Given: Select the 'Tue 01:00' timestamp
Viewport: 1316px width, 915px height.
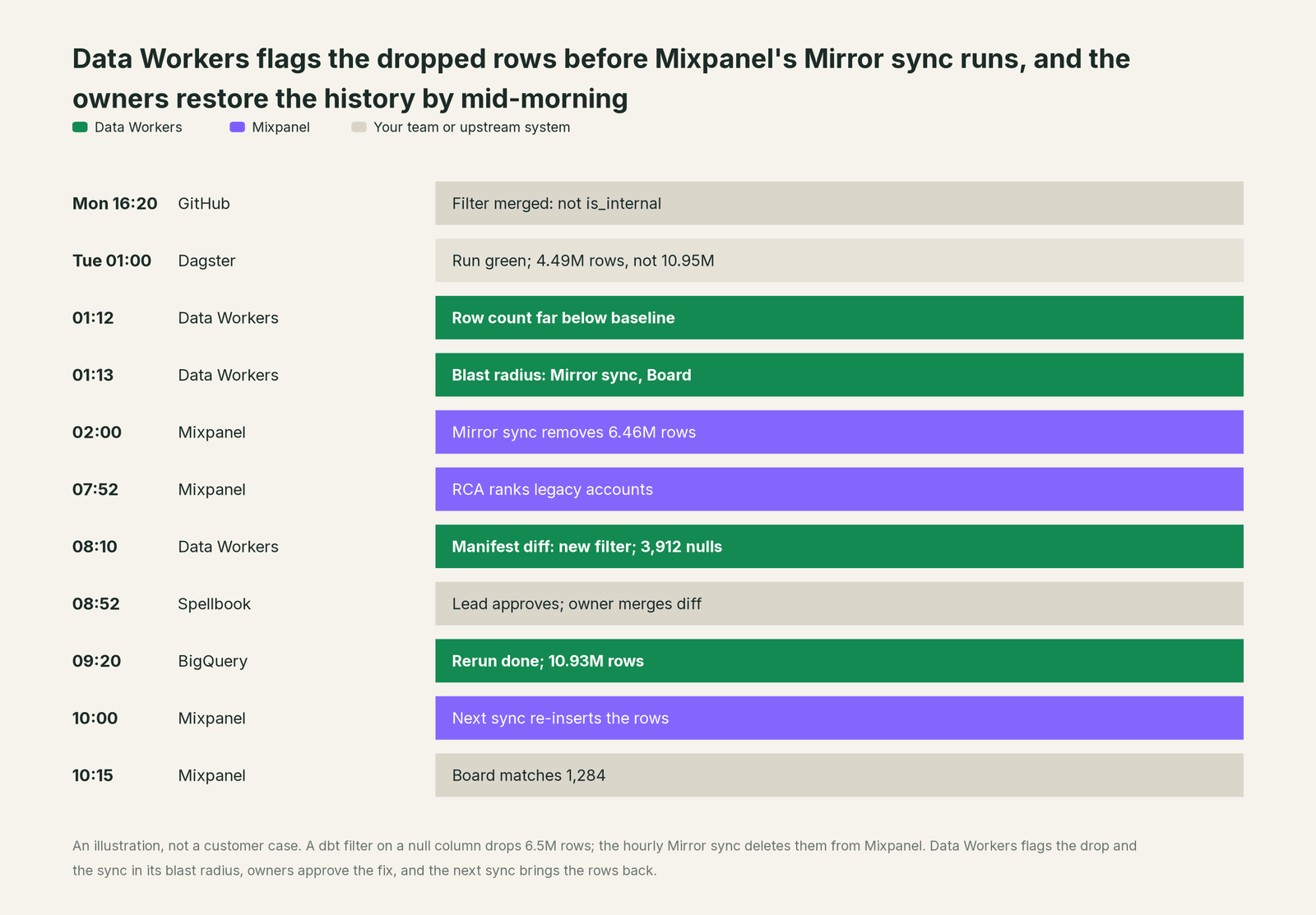Looking at the screenshot, I should tap(112, 261).
